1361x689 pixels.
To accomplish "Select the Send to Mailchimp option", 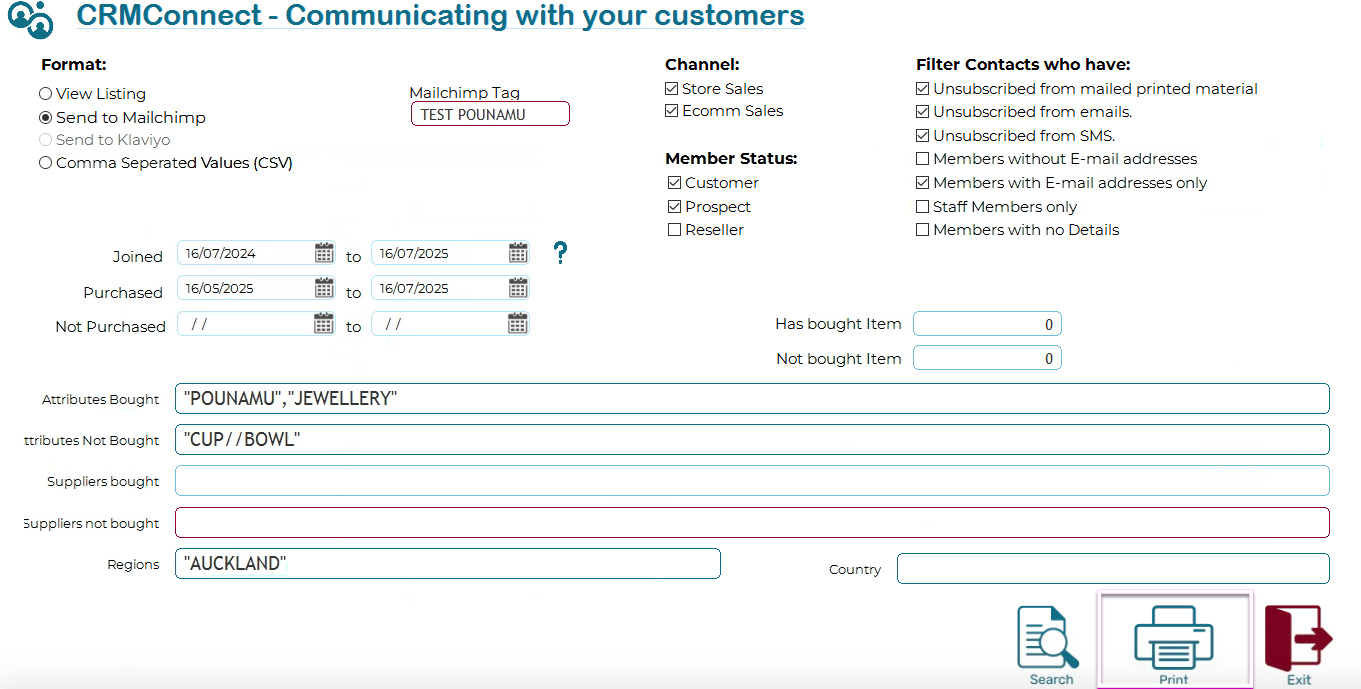I will [x=45, y=117].
